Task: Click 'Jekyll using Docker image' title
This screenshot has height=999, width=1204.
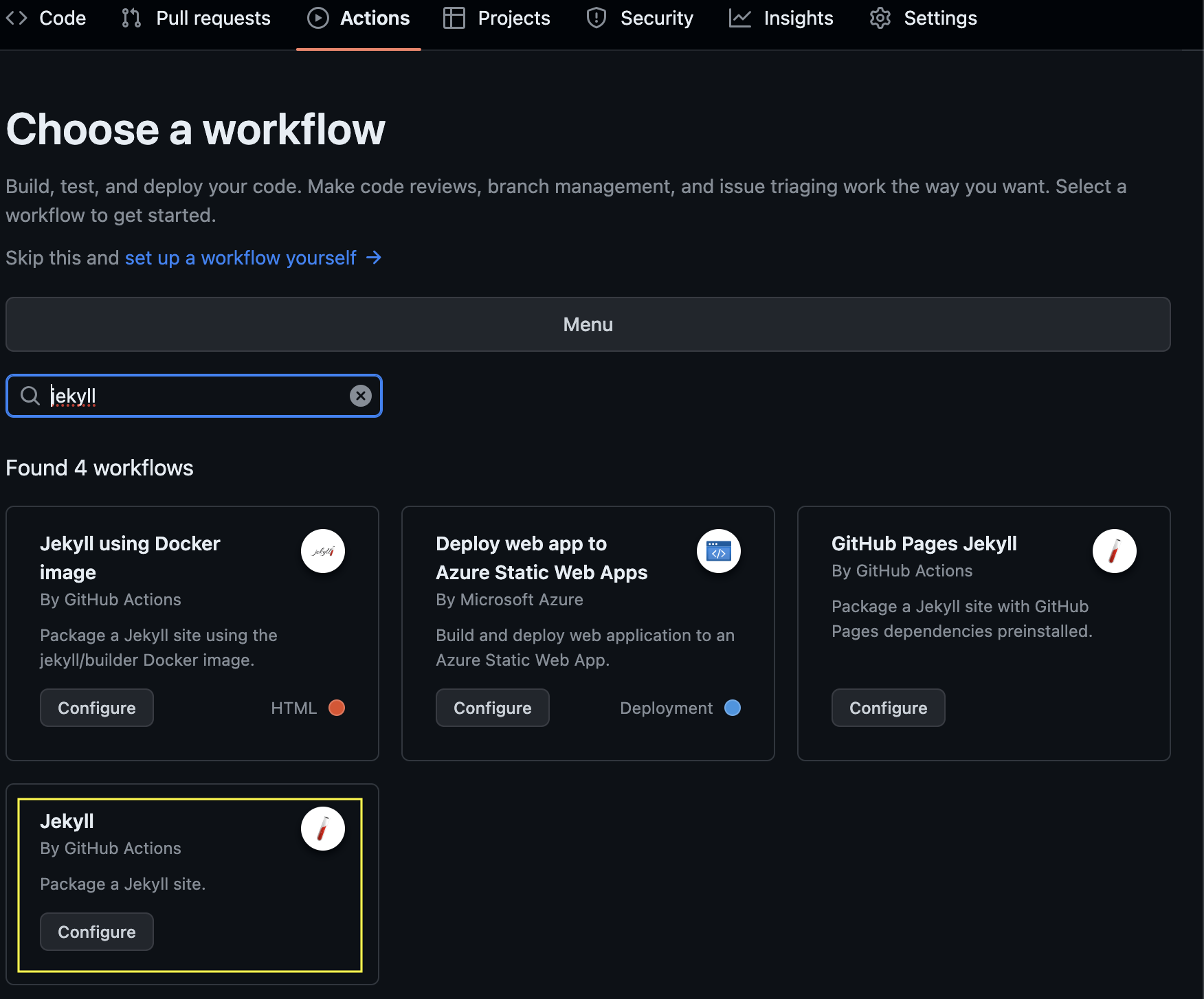Action: pyautogui.click(x=130, y=558)
